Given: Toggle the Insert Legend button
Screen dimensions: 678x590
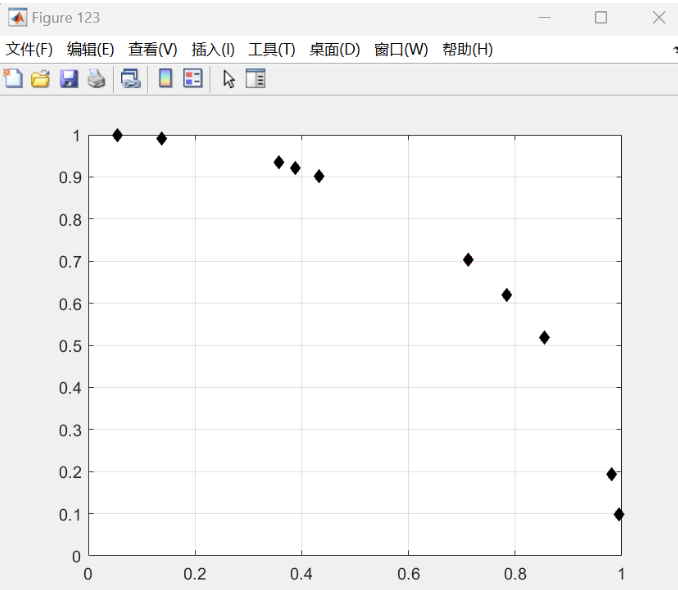Looking at the screenshot, I should [193, 79].
